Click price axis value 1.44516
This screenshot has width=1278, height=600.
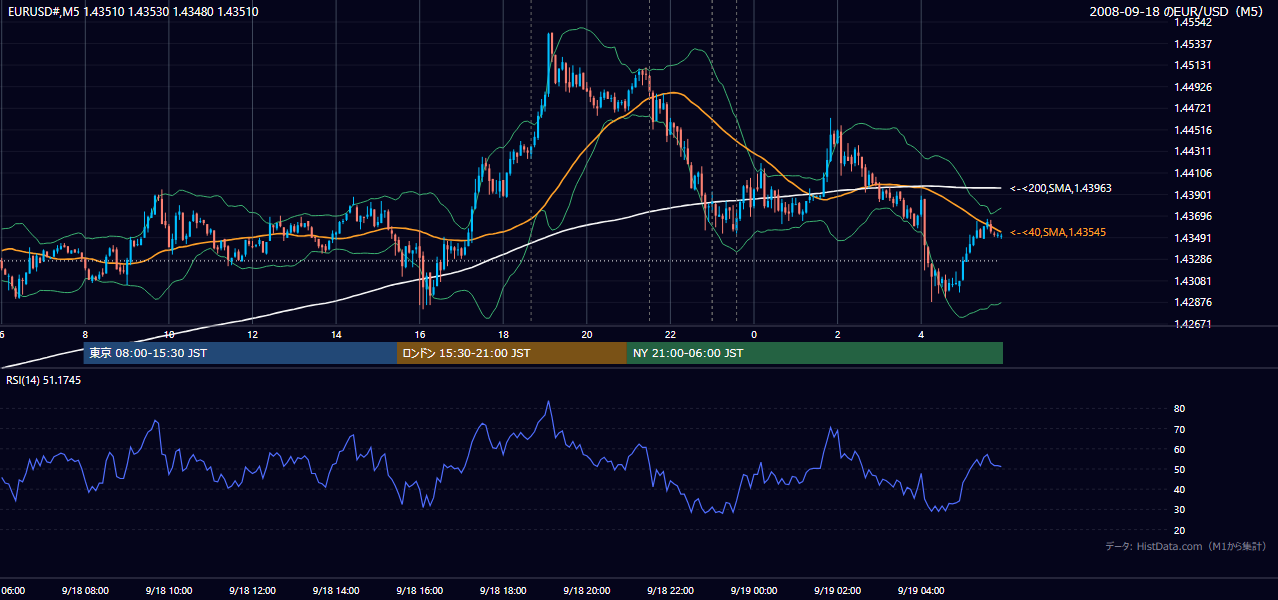1194,130
